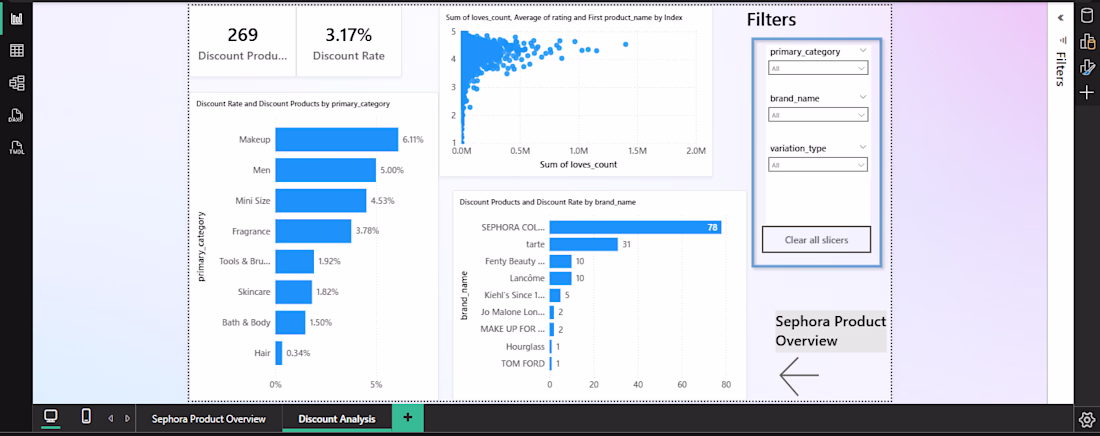Open brand_name slicer dropdown box
The image size is (1100, 436).
(817, 114)
